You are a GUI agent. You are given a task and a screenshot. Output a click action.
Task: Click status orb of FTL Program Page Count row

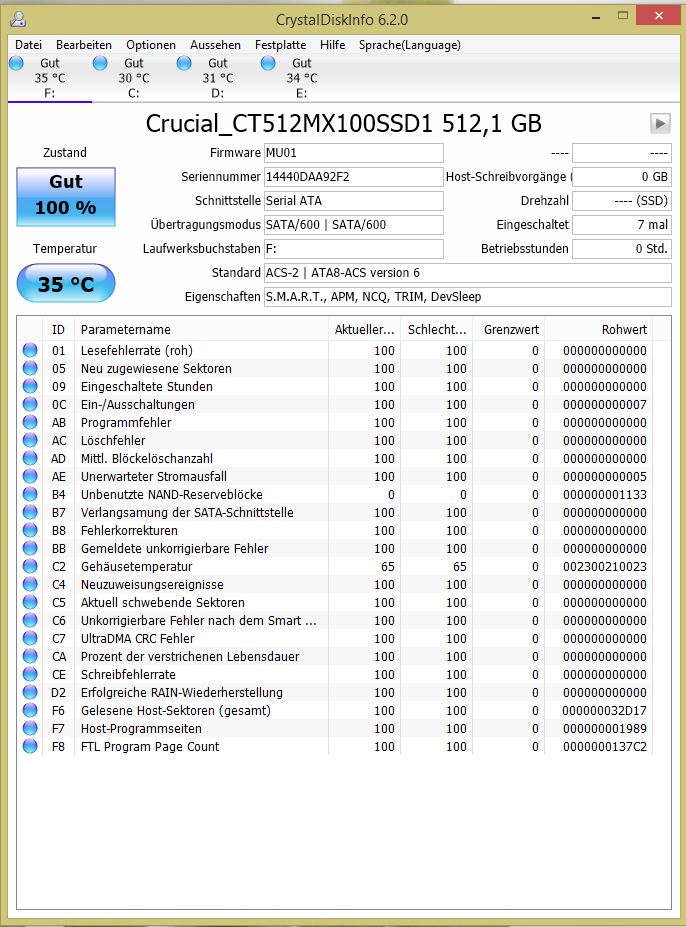30,747
